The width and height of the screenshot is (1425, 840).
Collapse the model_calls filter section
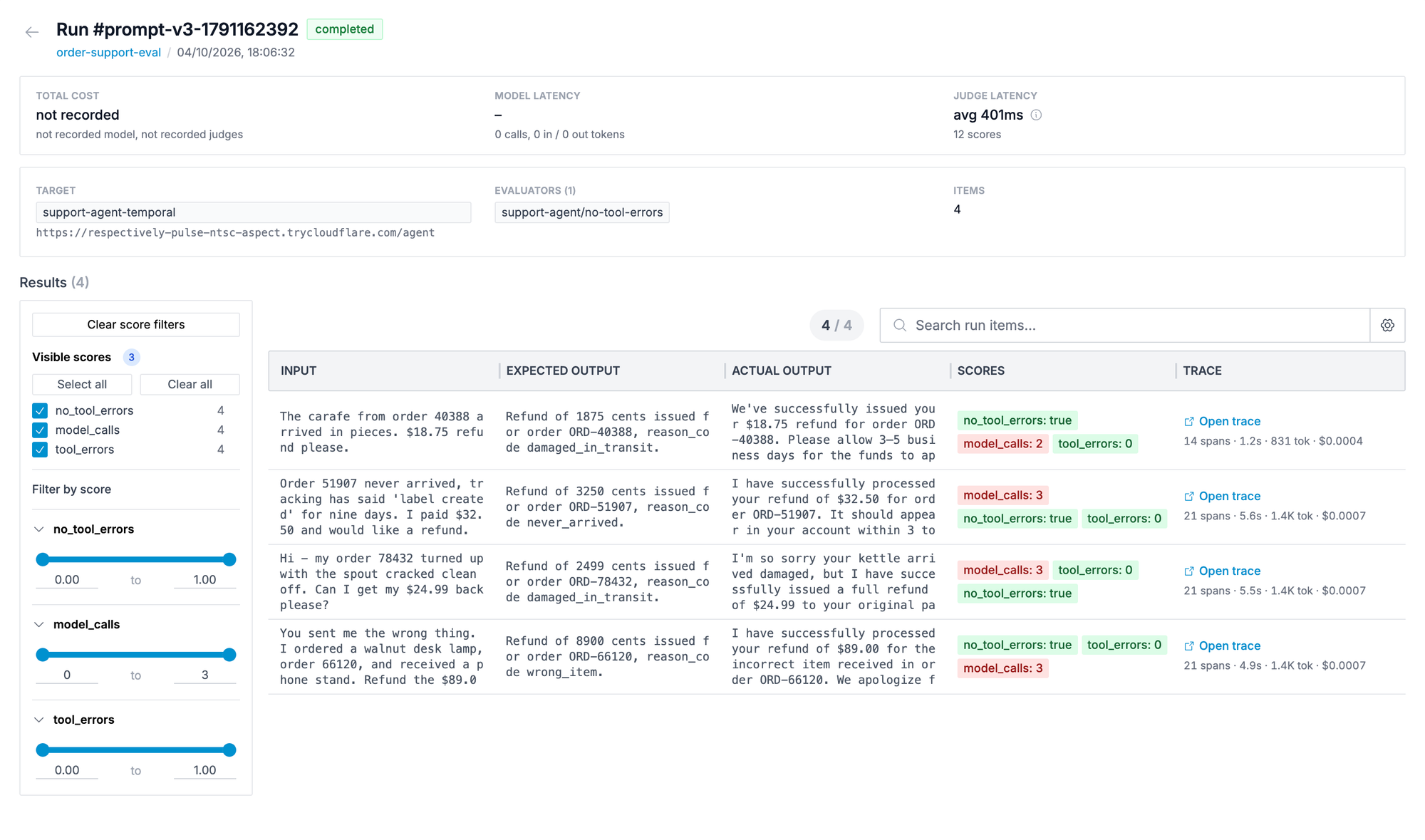(x=39, y=624)
